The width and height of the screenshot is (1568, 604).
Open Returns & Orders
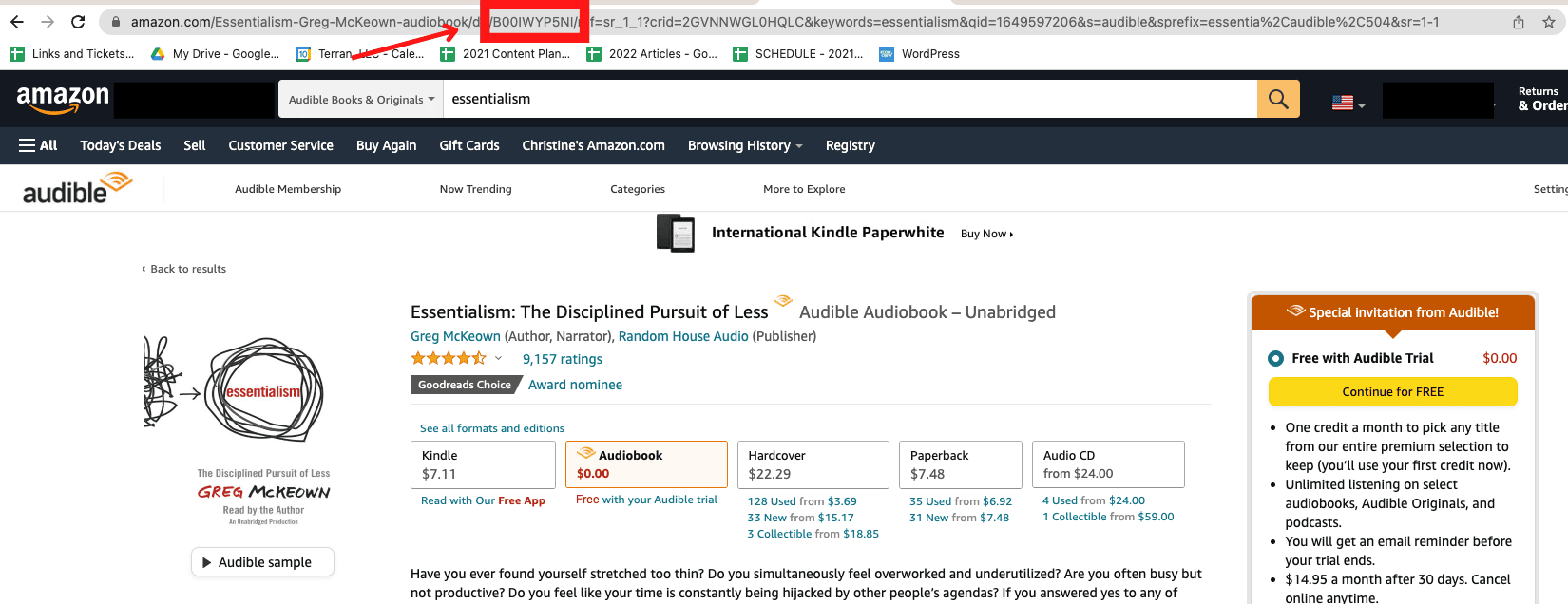coord(1542,99)
